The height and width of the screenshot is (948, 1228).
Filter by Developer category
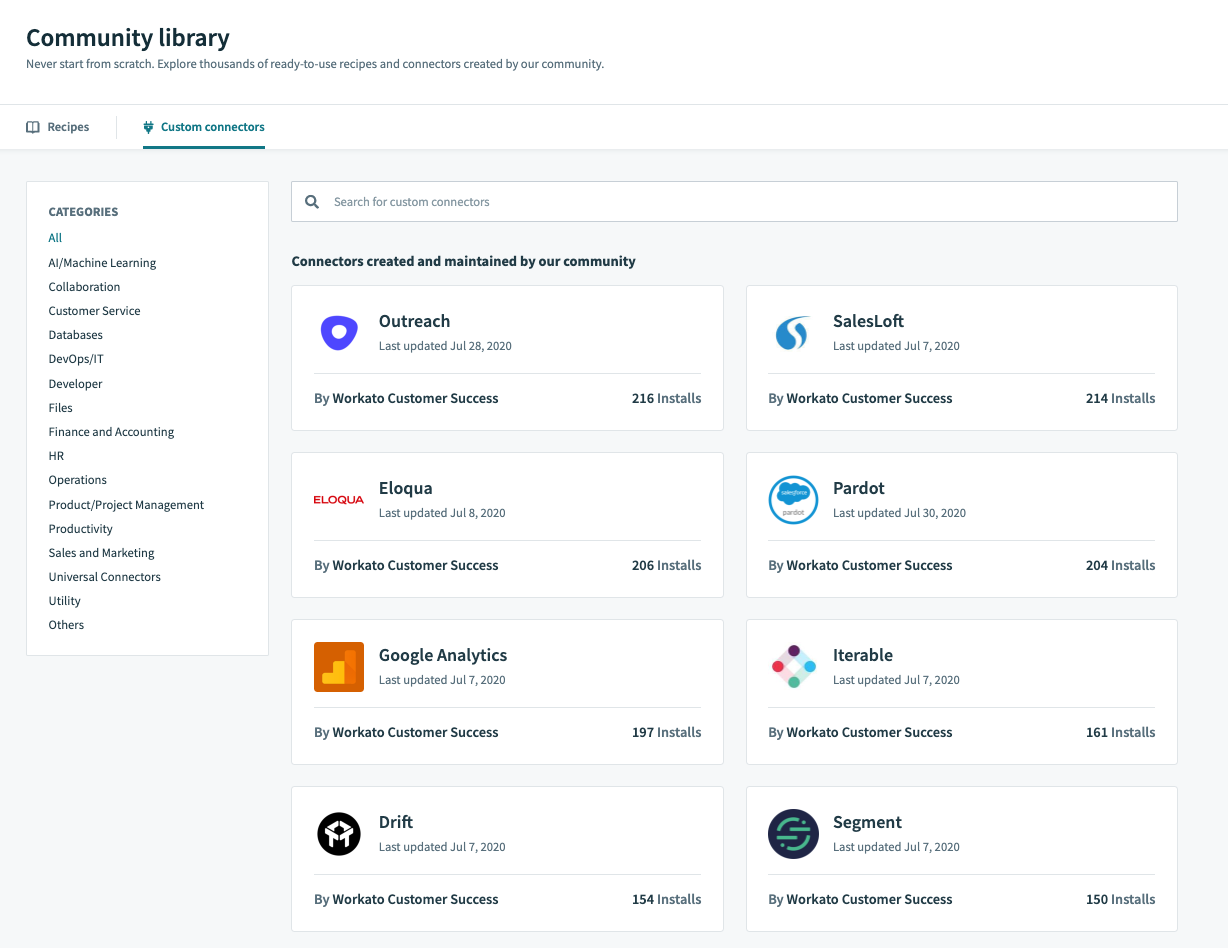click(x=75, y=384)
